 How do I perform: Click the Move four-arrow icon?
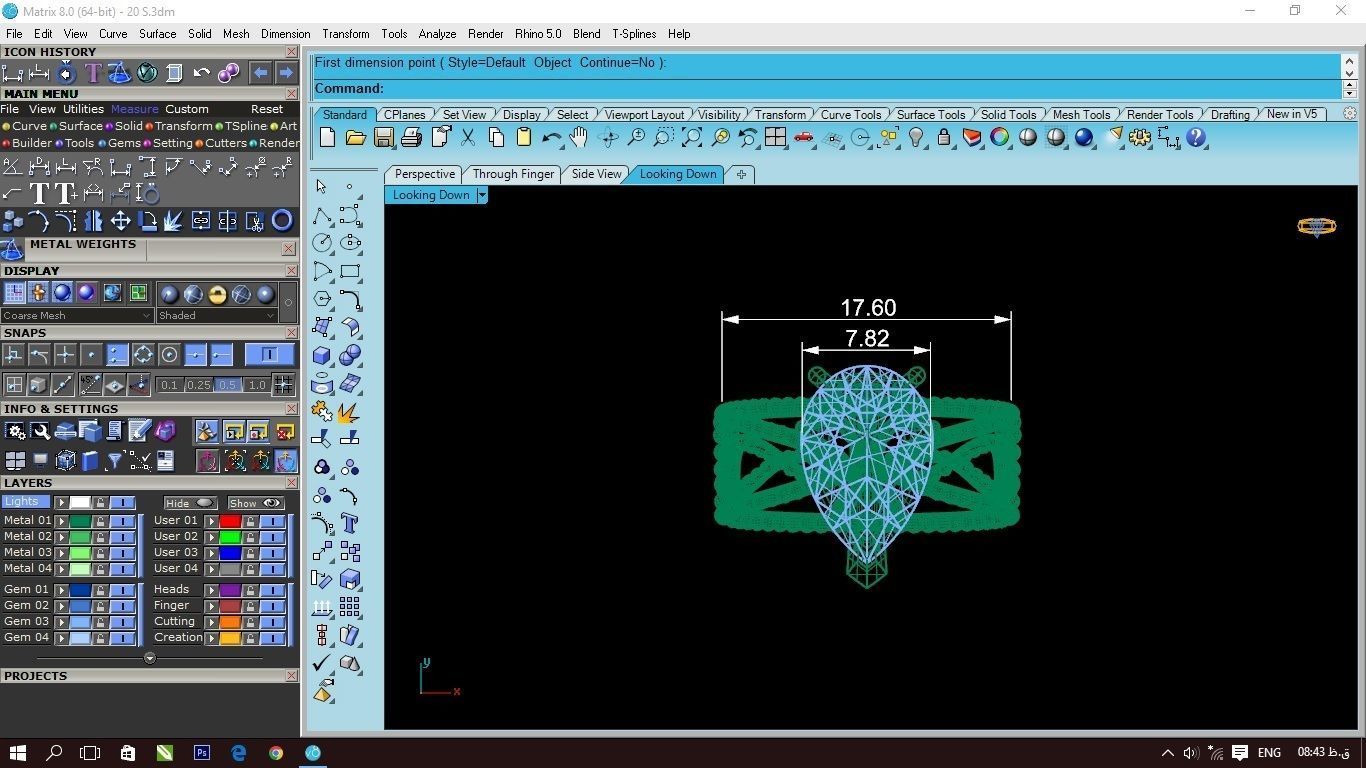120,221
